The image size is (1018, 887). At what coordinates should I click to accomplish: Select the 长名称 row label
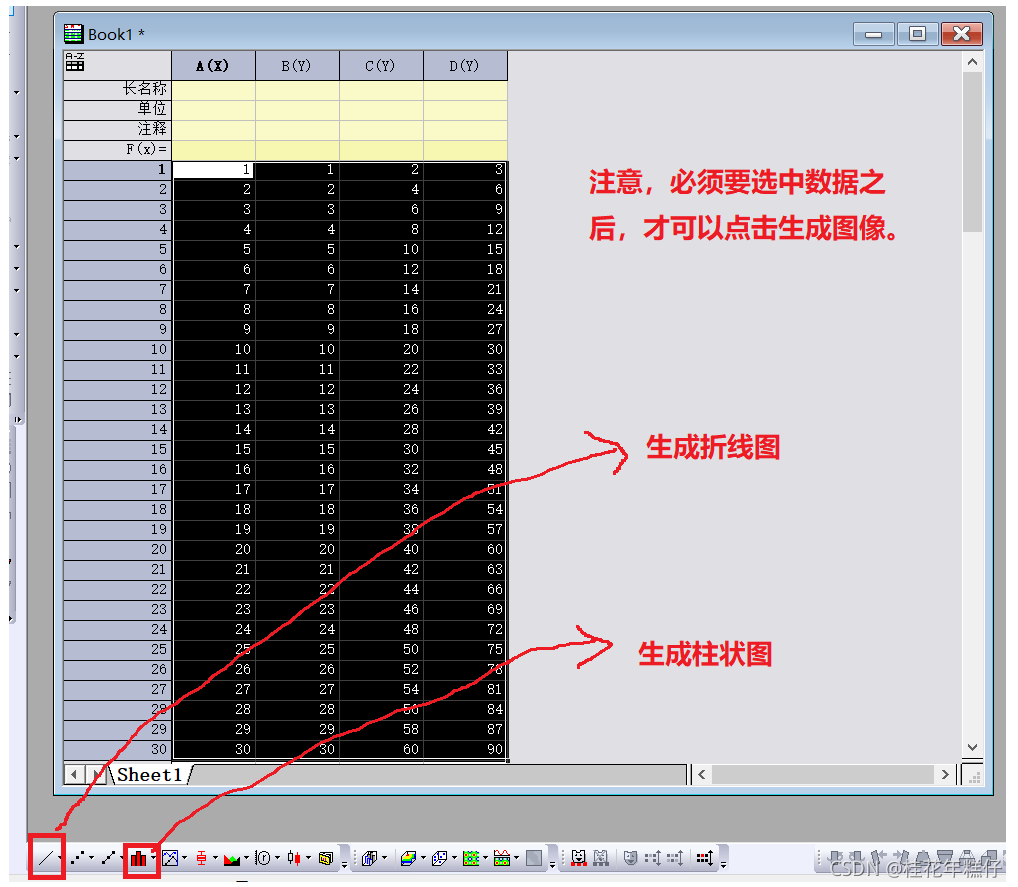tap(118, 90)
